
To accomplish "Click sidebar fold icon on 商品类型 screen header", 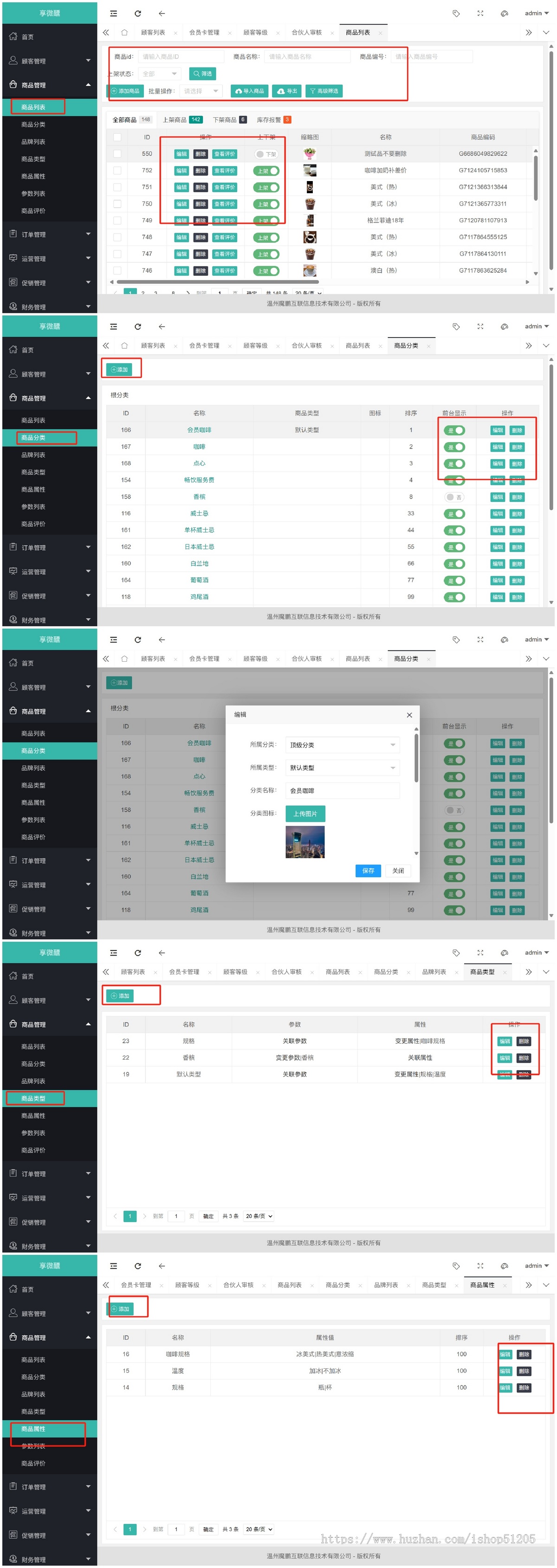I will pos(113,953).
